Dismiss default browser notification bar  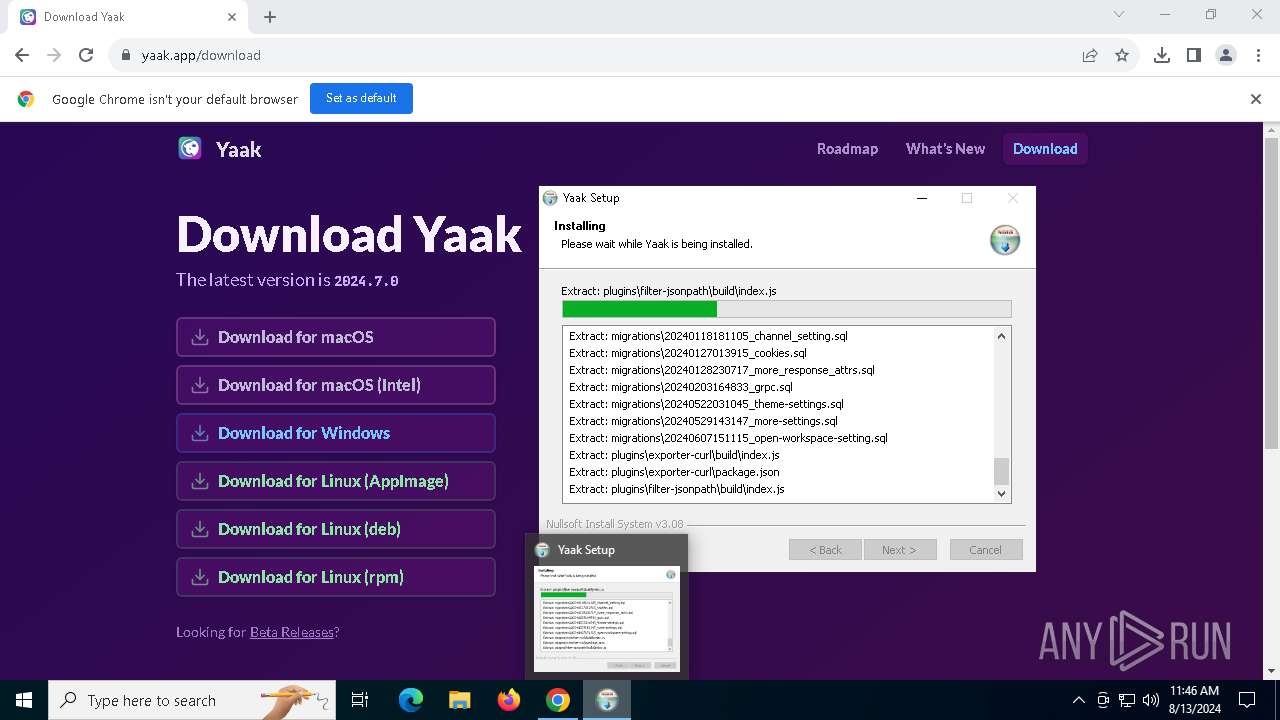pos(1256,99)
